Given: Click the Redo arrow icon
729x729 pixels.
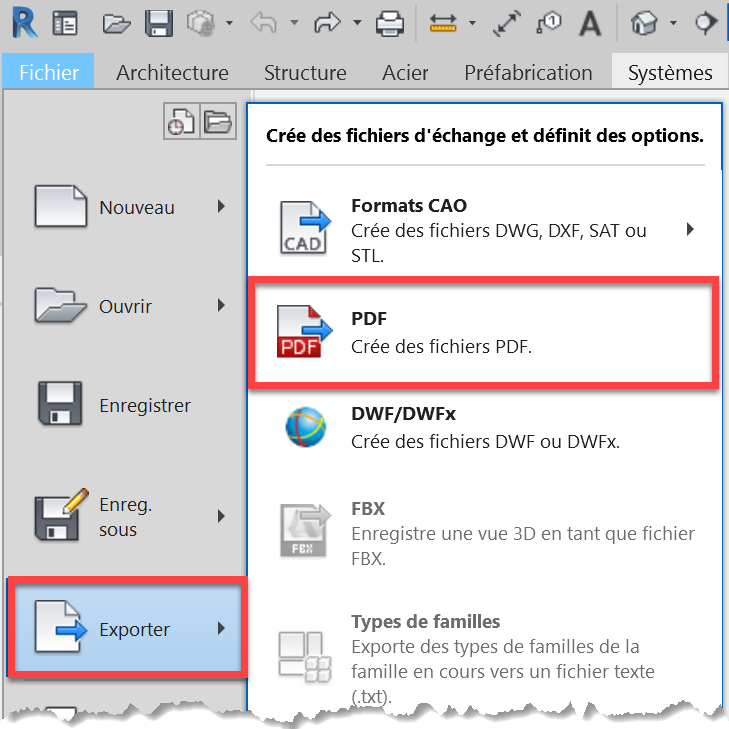Looking at the screenshot, I should (327, 22).
